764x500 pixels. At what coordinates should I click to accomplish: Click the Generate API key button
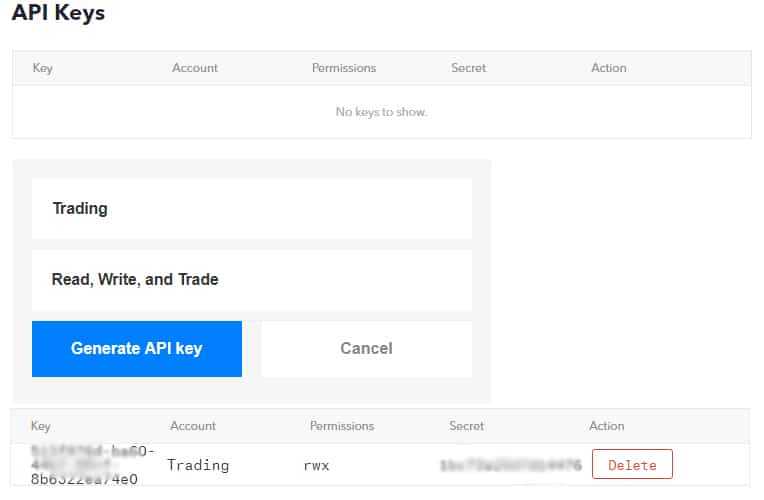(x=137, y=349)
